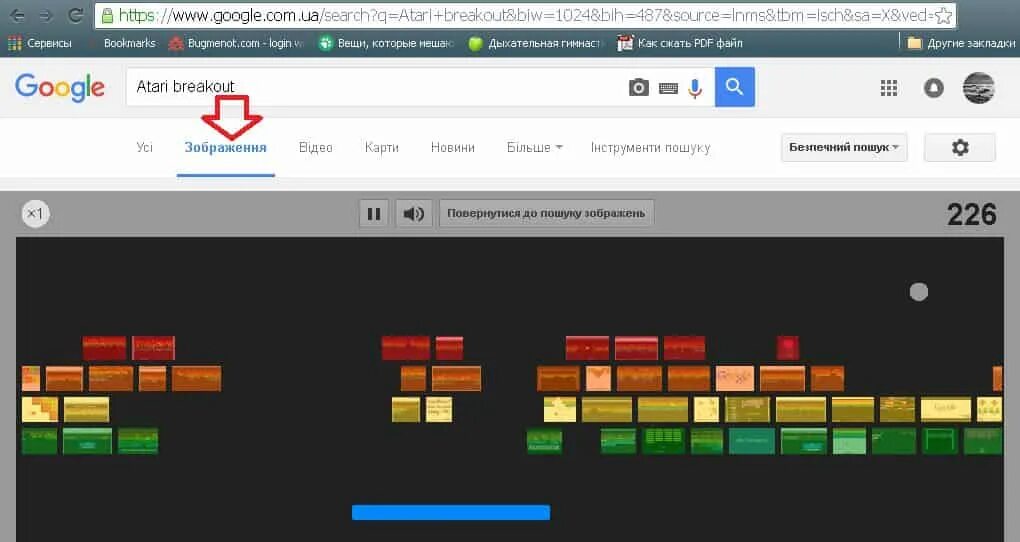Open Google notifications bell
1020x542 pixels.
[933, 87]
